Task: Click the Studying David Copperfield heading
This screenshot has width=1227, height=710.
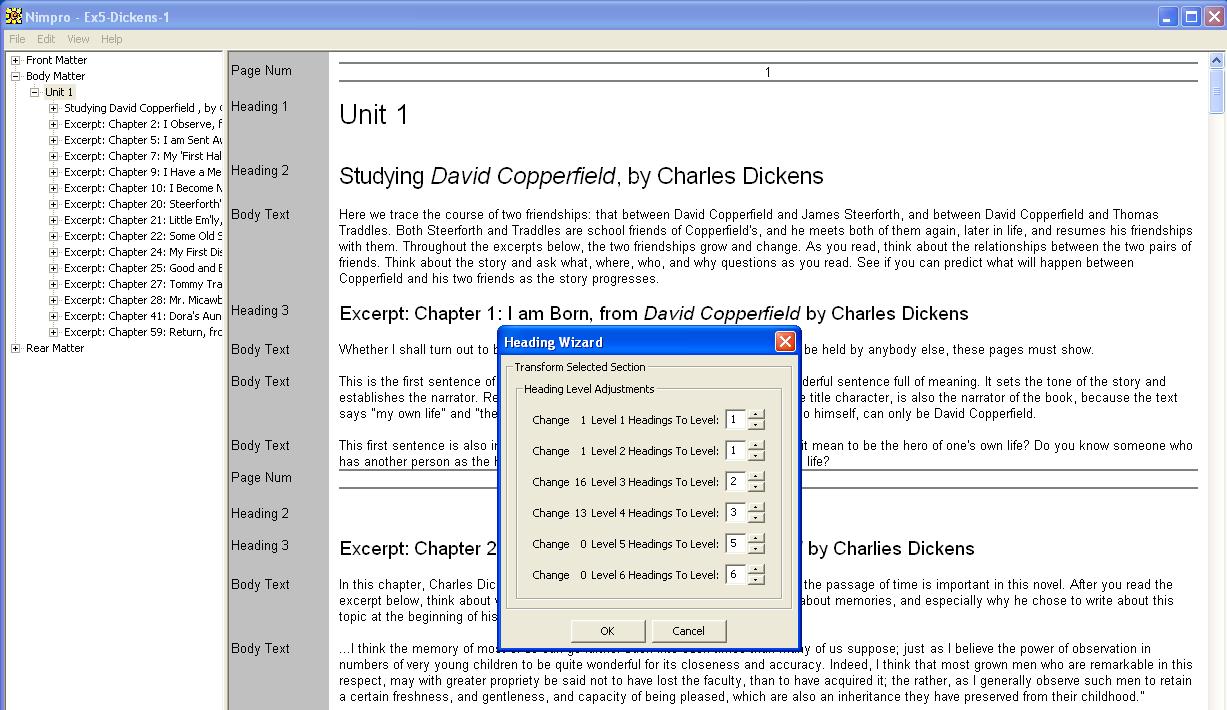Action: point(581,177)
